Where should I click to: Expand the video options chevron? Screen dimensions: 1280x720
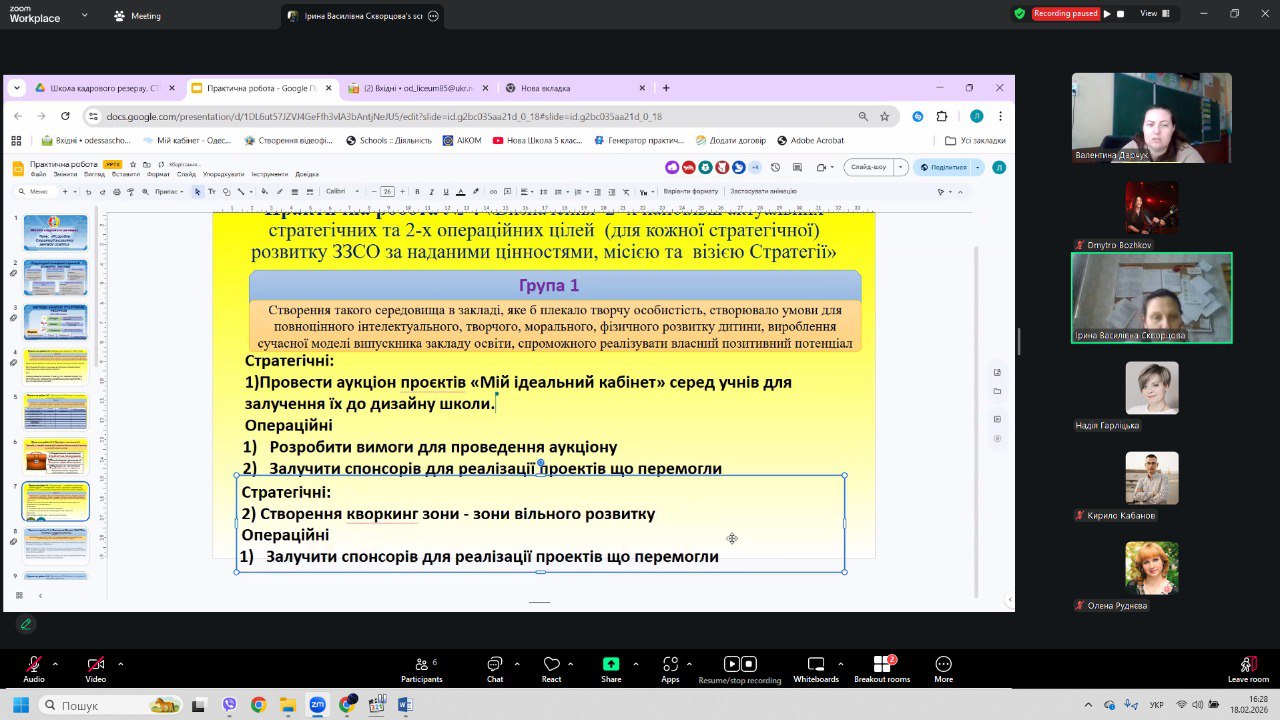[120, 663]
